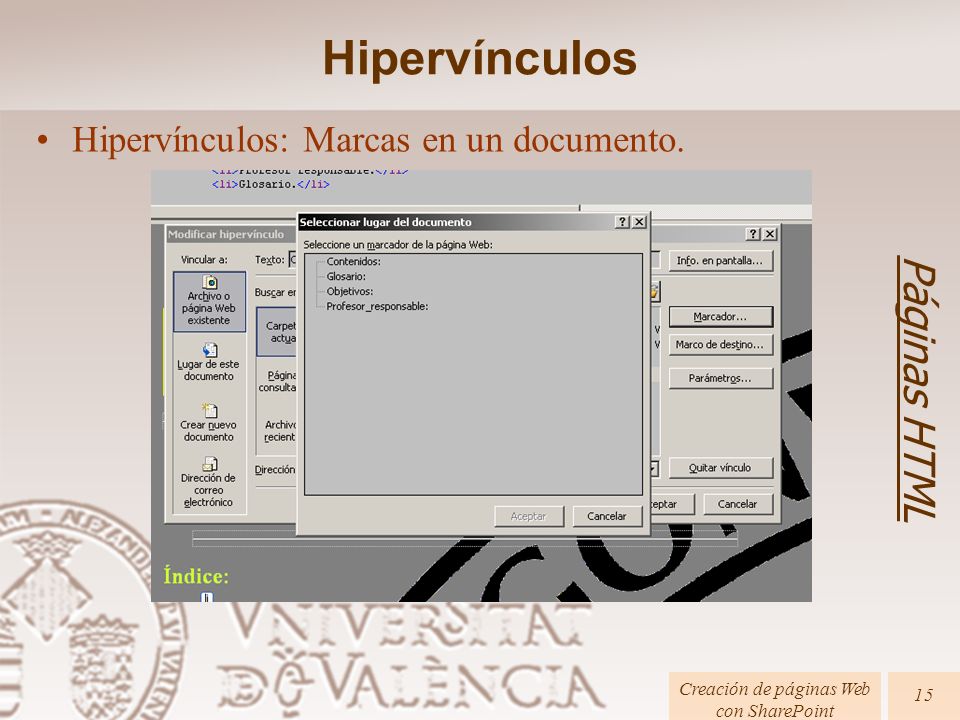Select Lugar de este documento icon
The image size is (960, 720).
pos(209,362)
